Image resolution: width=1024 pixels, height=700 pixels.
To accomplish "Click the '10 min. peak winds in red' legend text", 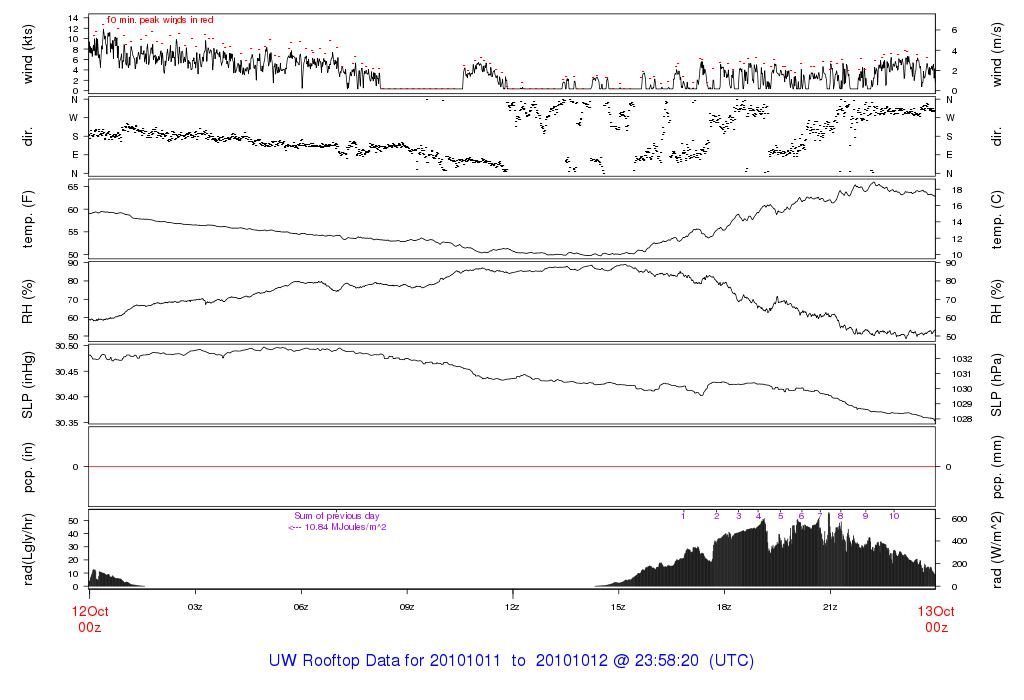I will click(x=159, y=20).
